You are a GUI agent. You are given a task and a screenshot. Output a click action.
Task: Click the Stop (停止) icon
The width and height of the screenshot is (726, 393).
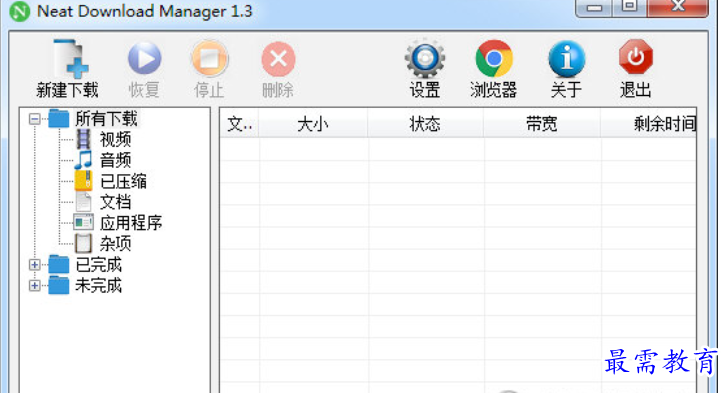click(209, 58)
